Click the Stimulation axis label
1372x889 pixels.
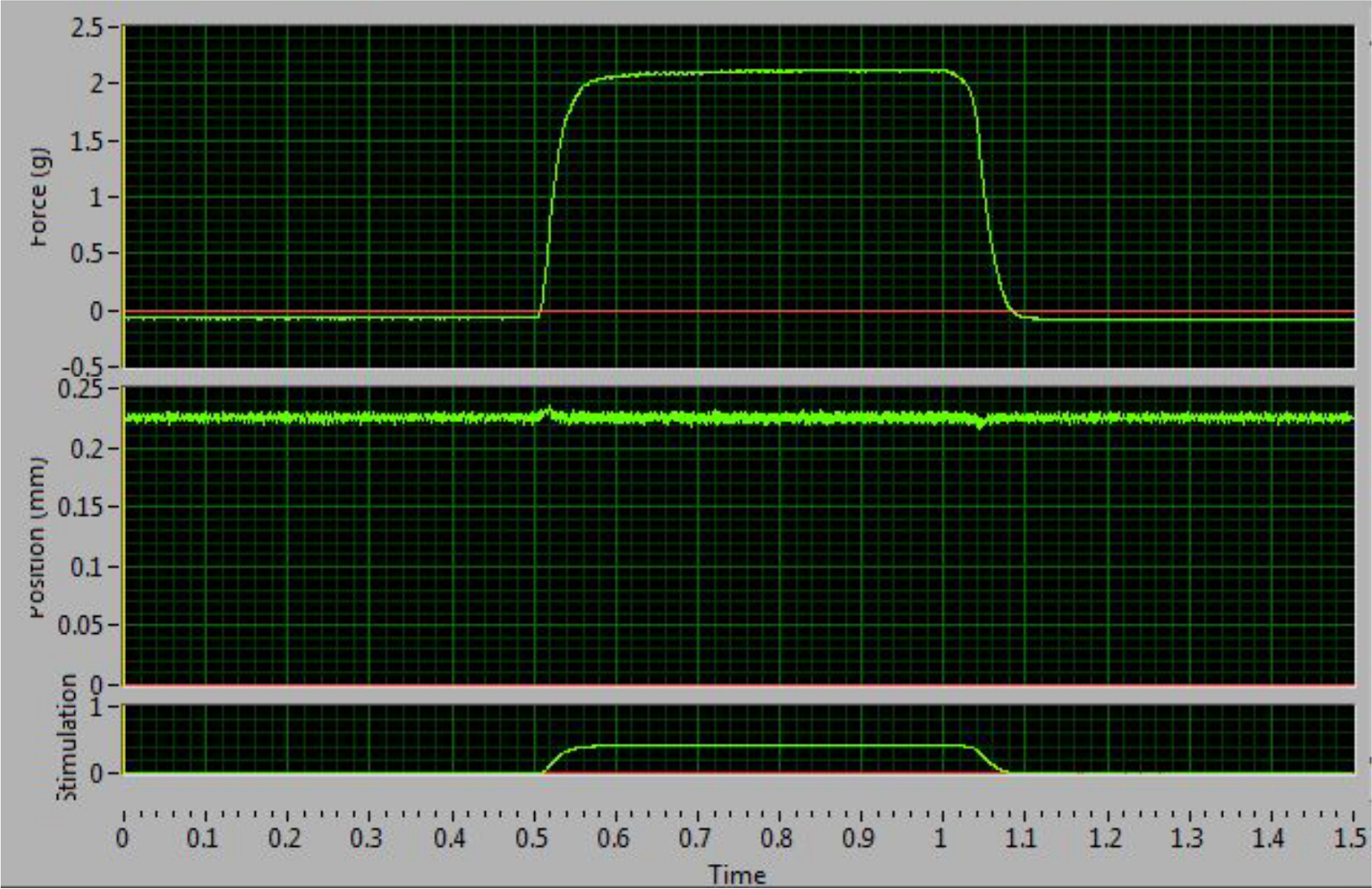click(68, 738)
